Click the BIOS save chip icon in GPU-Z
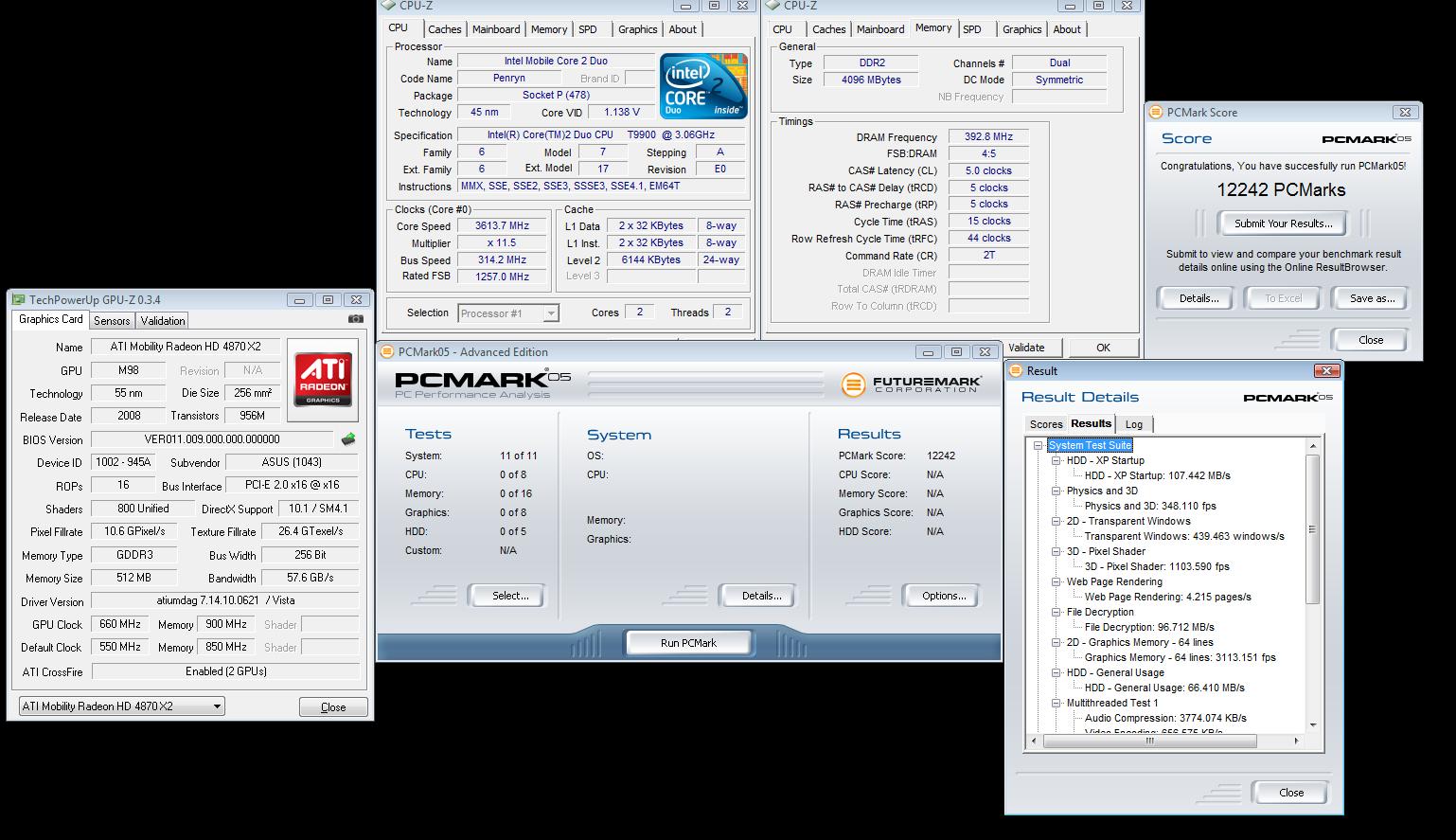 click(348, 438)
